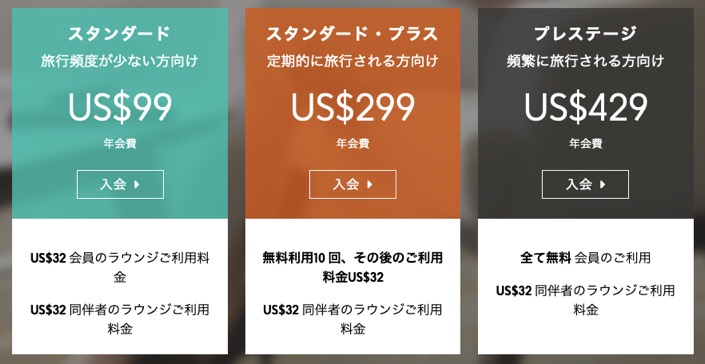Click the 全て無料 会員のご利用 text

pyautogui.click(x=585, y=258)
